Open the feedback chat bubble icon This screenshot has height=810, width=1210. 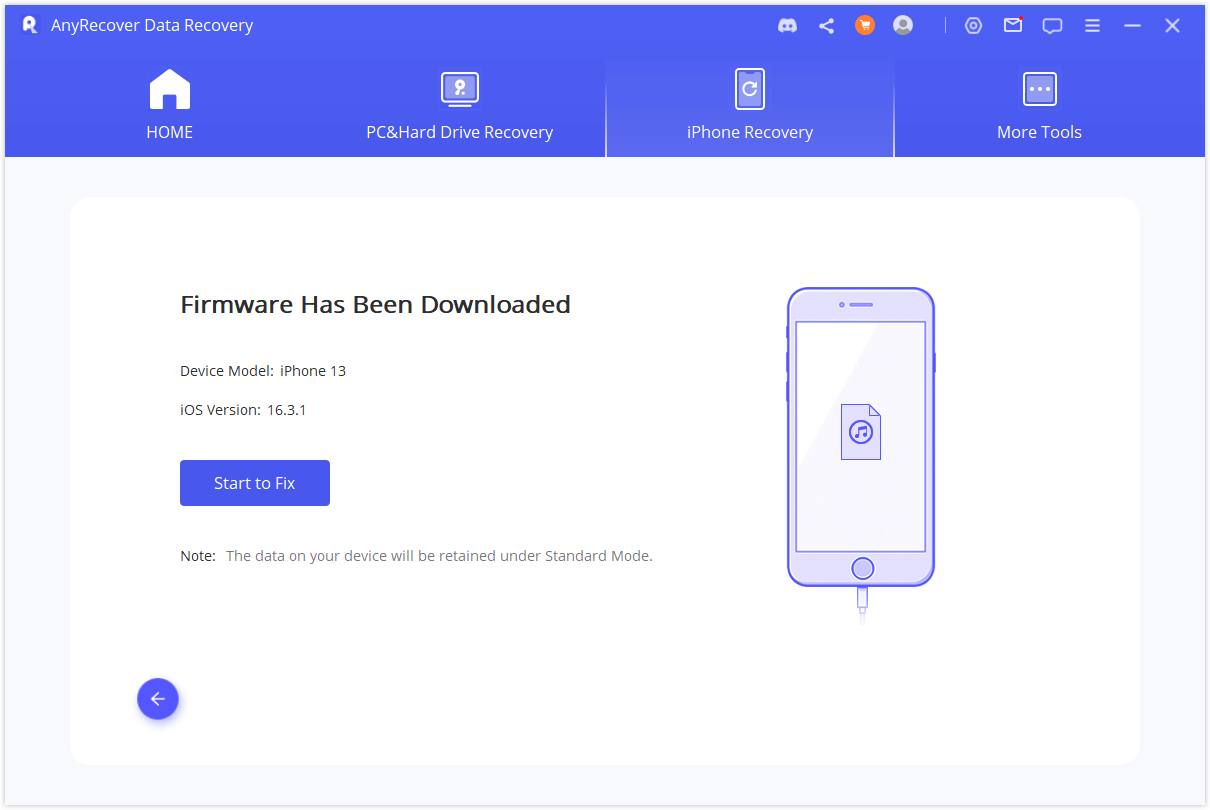coord(1052,26)
